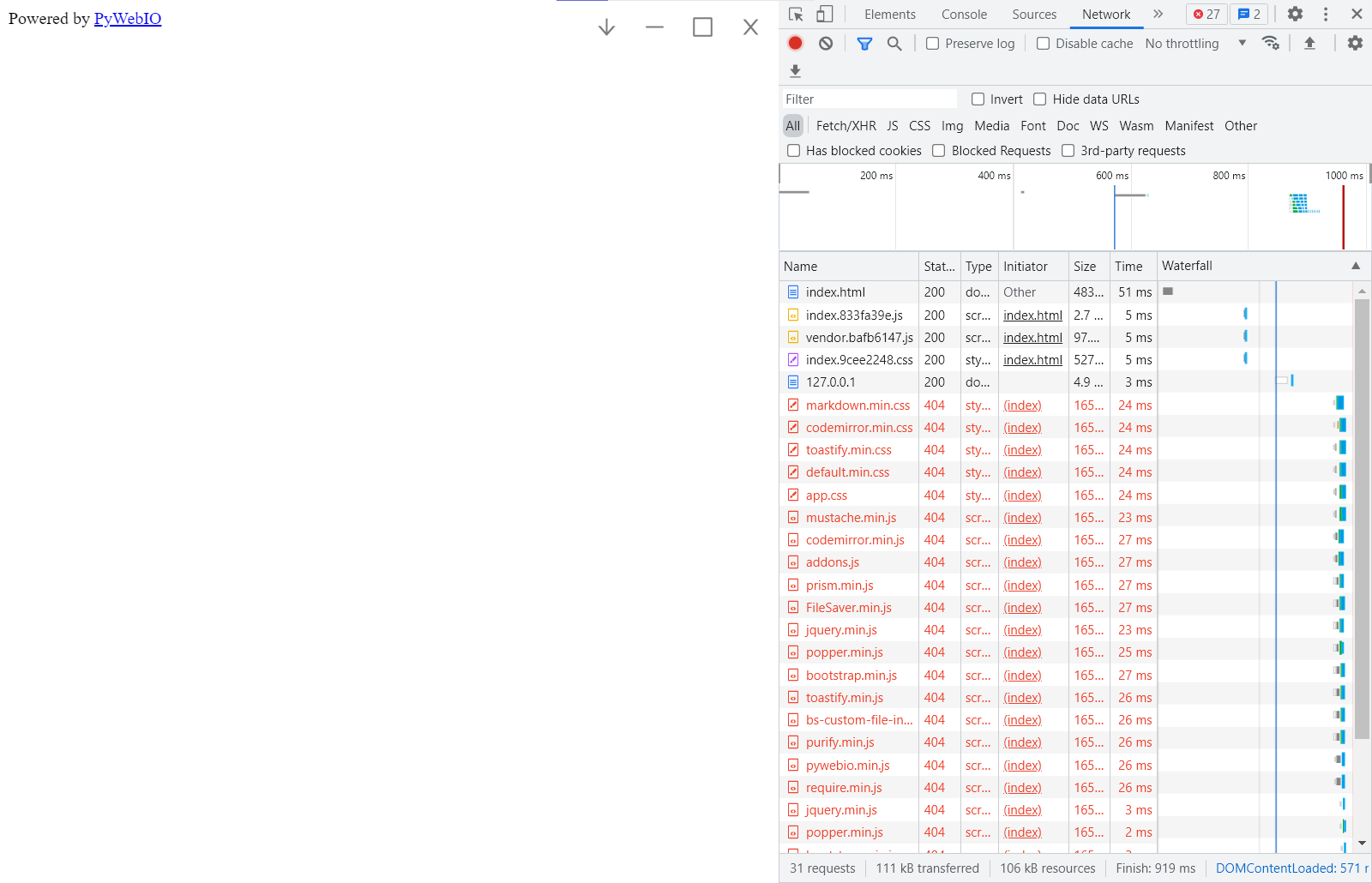1372x883 pixels.
Task: Hide the filter bar
Action: click(x=864, y=43)
